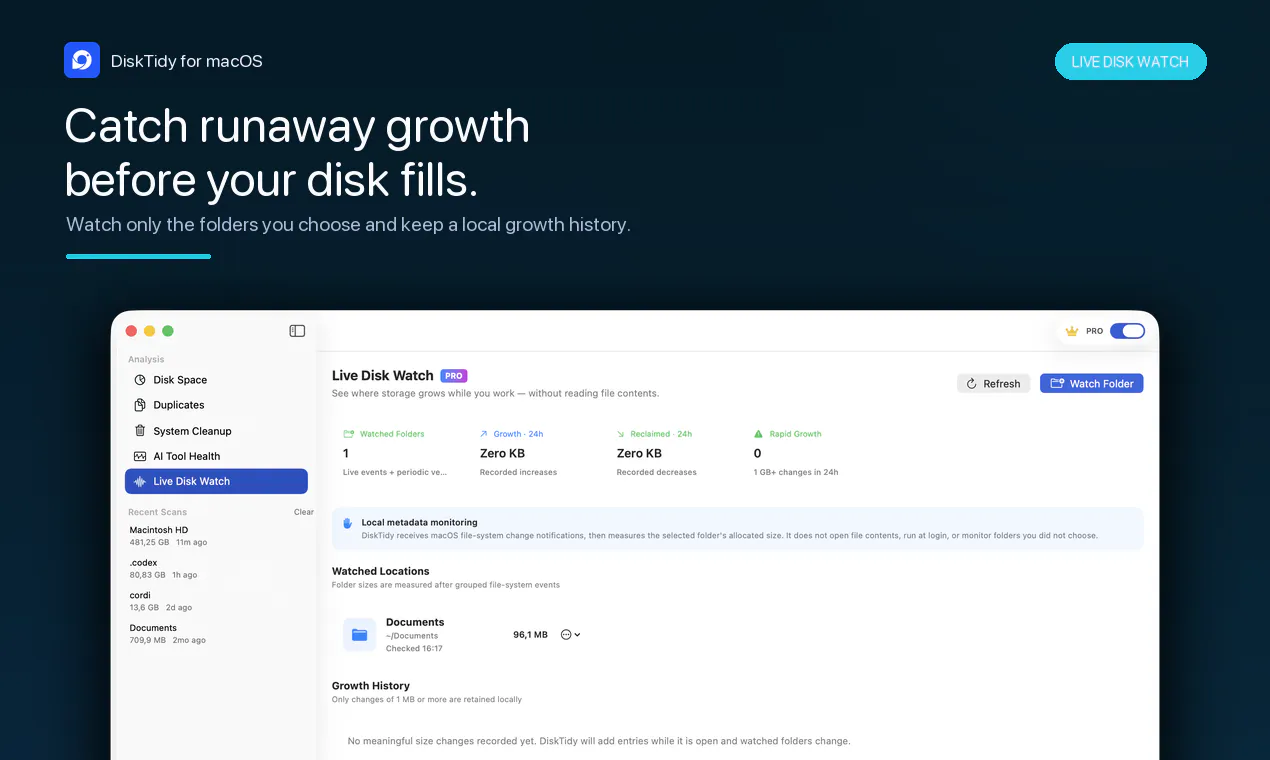Click the Watched Locations heading
The height and width of the screenshot is (760, 1270).
point(381,571)
